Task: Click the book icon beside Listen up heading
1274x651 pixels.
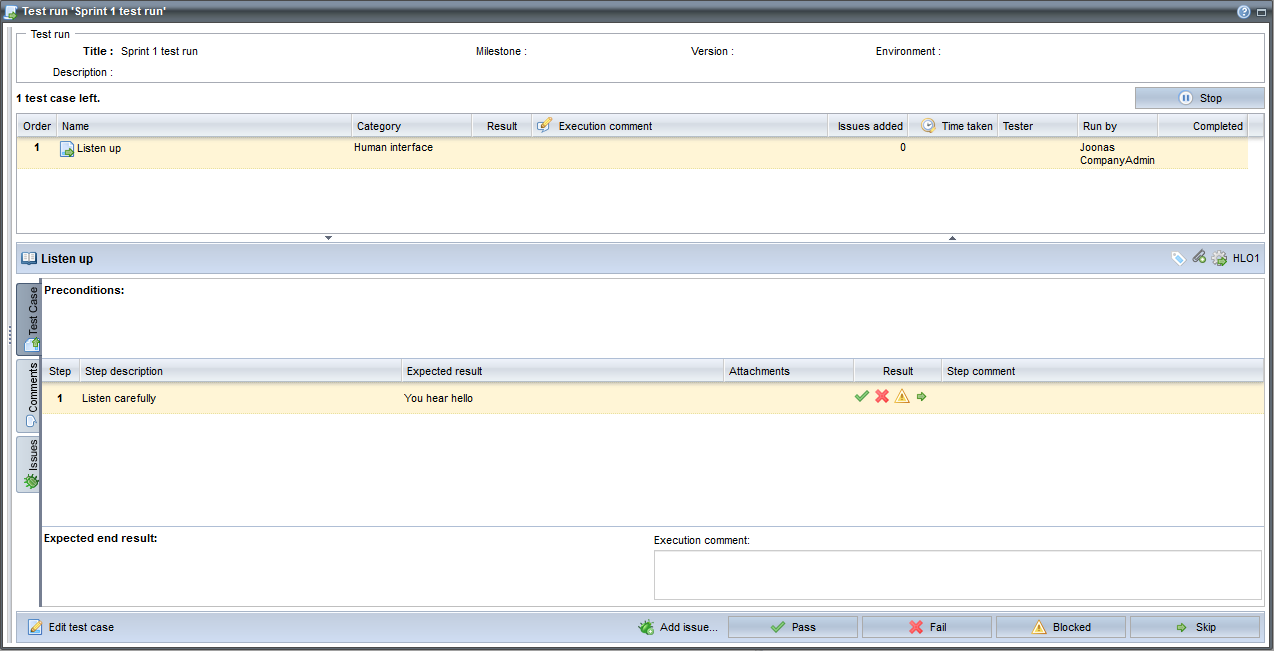Action: tap(29, 258)
